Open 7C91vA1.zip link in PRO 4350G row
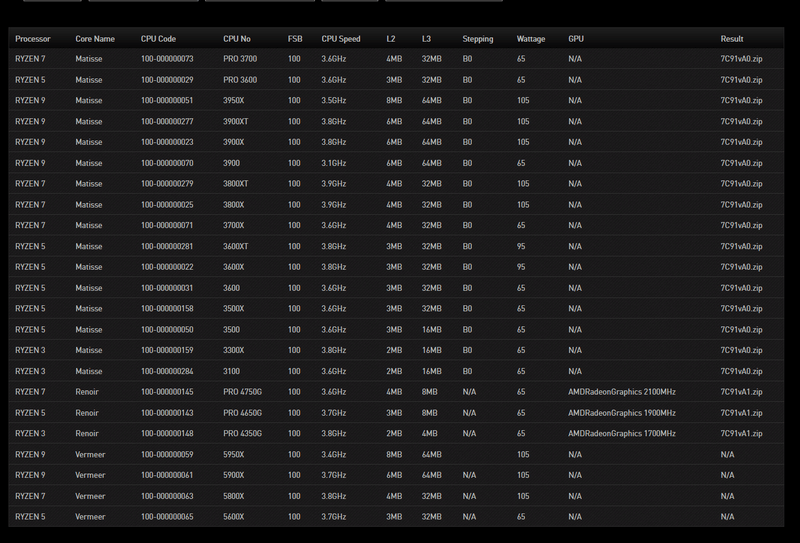 741,433
